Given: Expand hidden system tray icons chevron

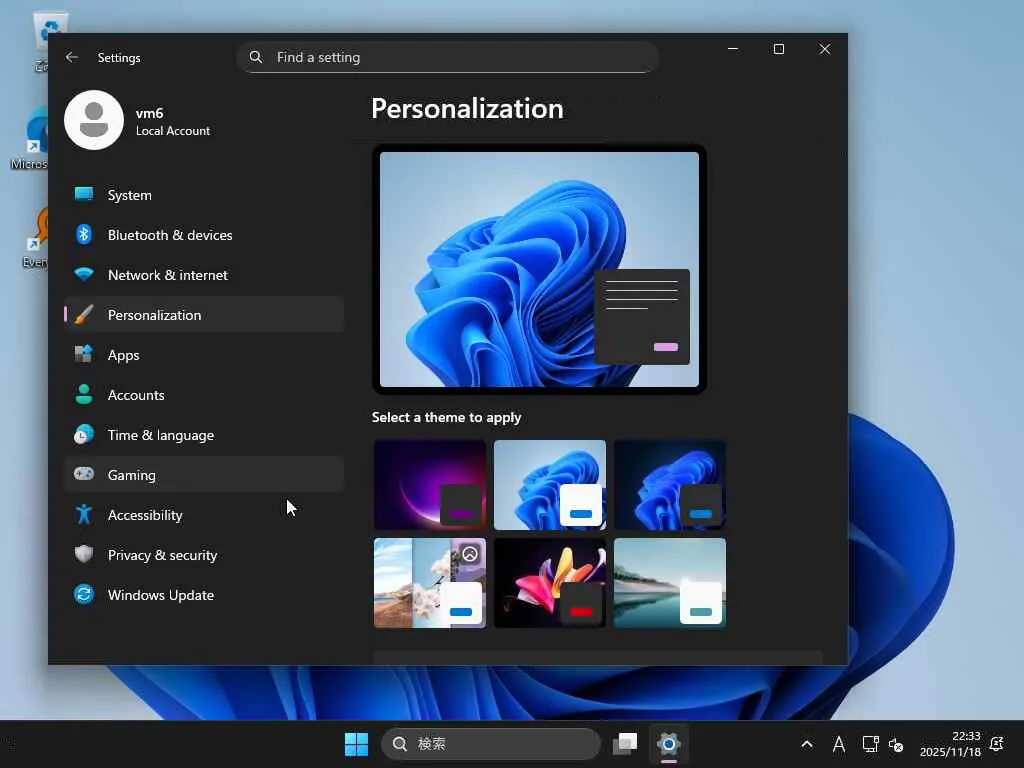Looking at the screenshot, I should (x=807, y=744).
